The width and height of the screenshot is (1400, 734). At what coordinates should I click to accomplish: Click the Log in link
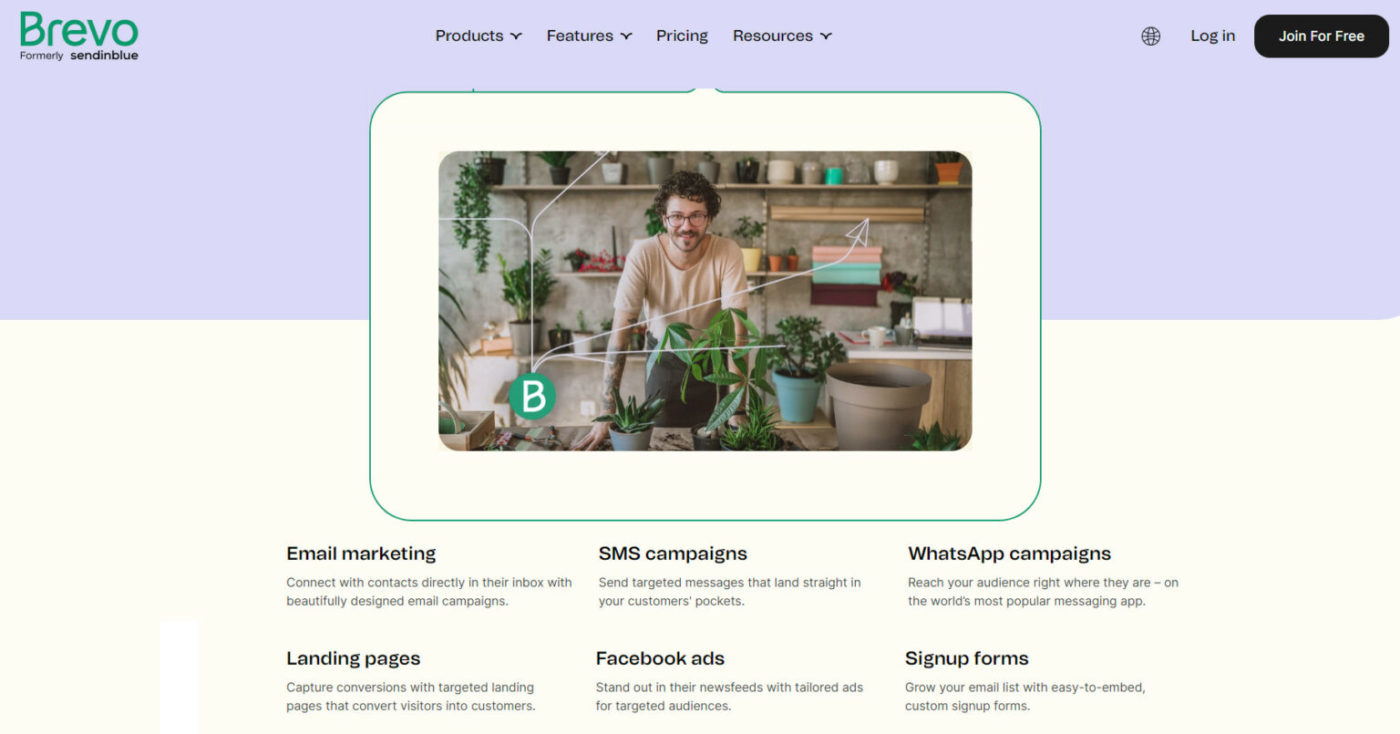[x=1212, y=36]
